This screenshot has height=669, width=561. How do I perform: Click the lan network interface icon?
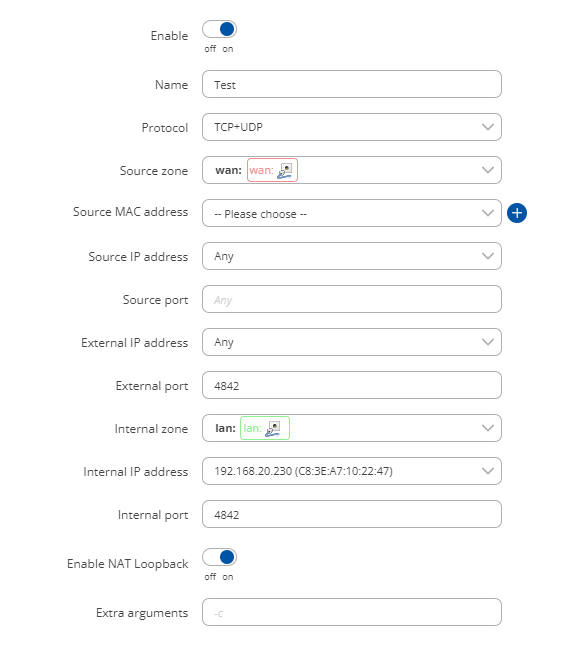tap(273, 428)
